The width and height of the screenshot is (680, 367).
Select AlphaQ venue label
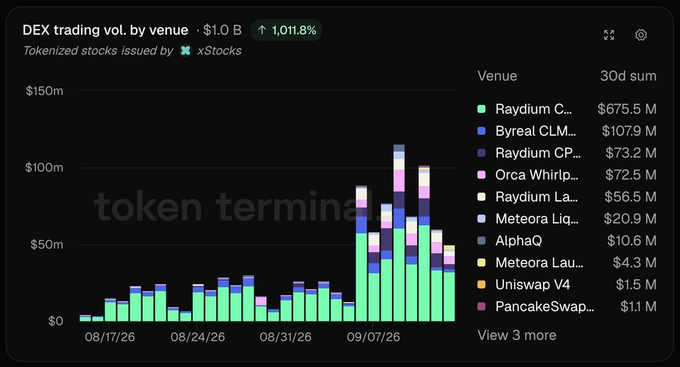[519, 241]
